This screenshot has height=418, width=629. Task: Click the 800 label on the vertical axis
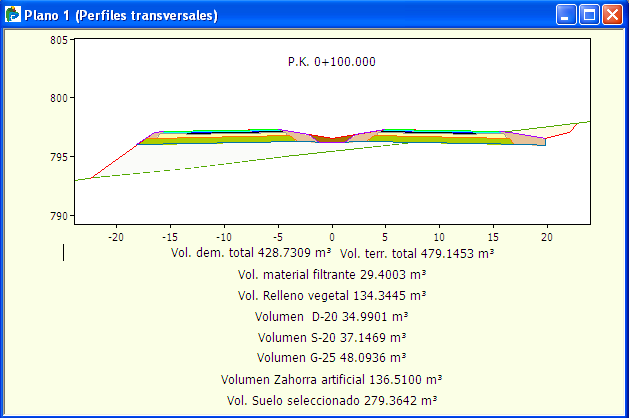[58, 99]
